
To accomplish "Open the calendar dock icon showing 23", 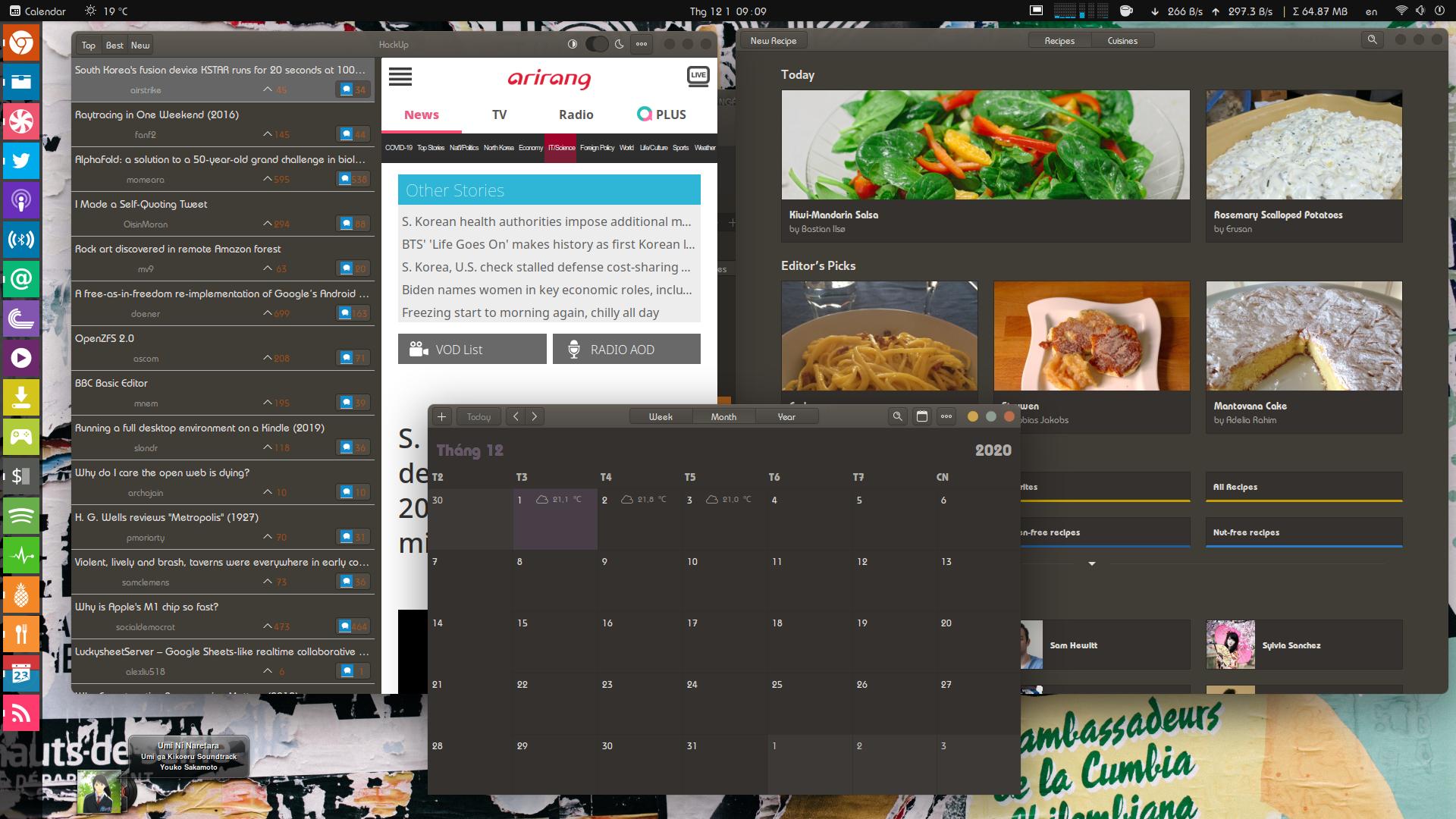I will coord(21,673).
